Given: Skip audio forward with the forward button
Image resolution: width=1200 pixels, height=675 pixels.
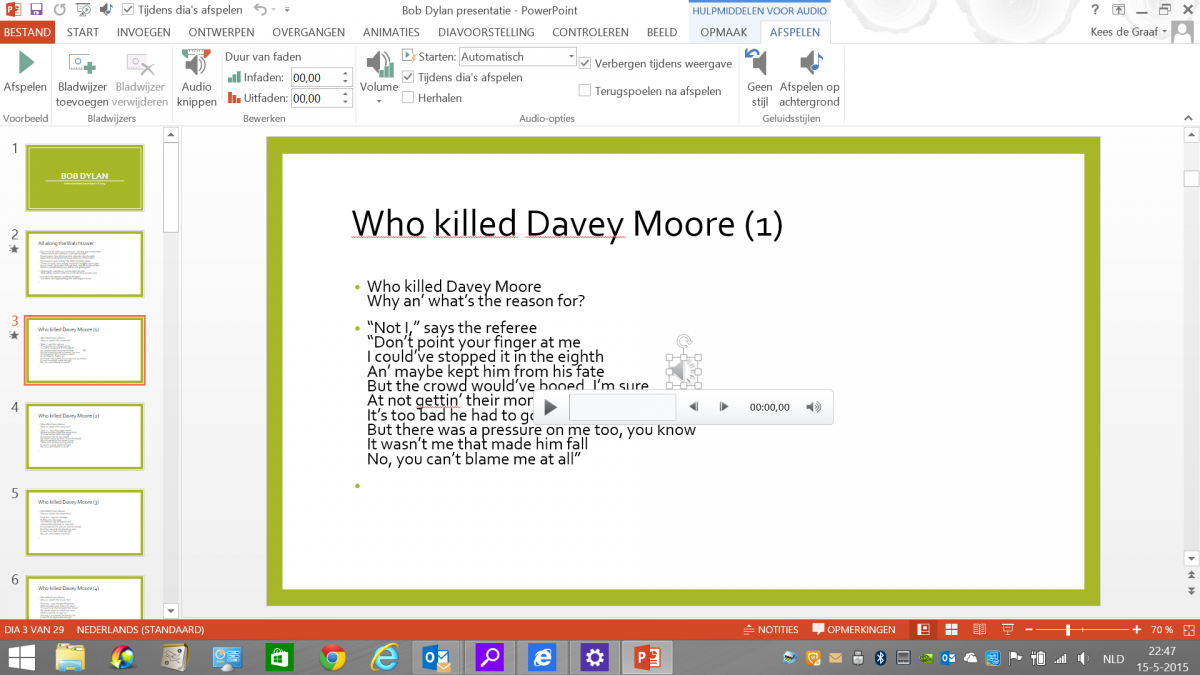Looking at the screenshot, I should (724, 407).
